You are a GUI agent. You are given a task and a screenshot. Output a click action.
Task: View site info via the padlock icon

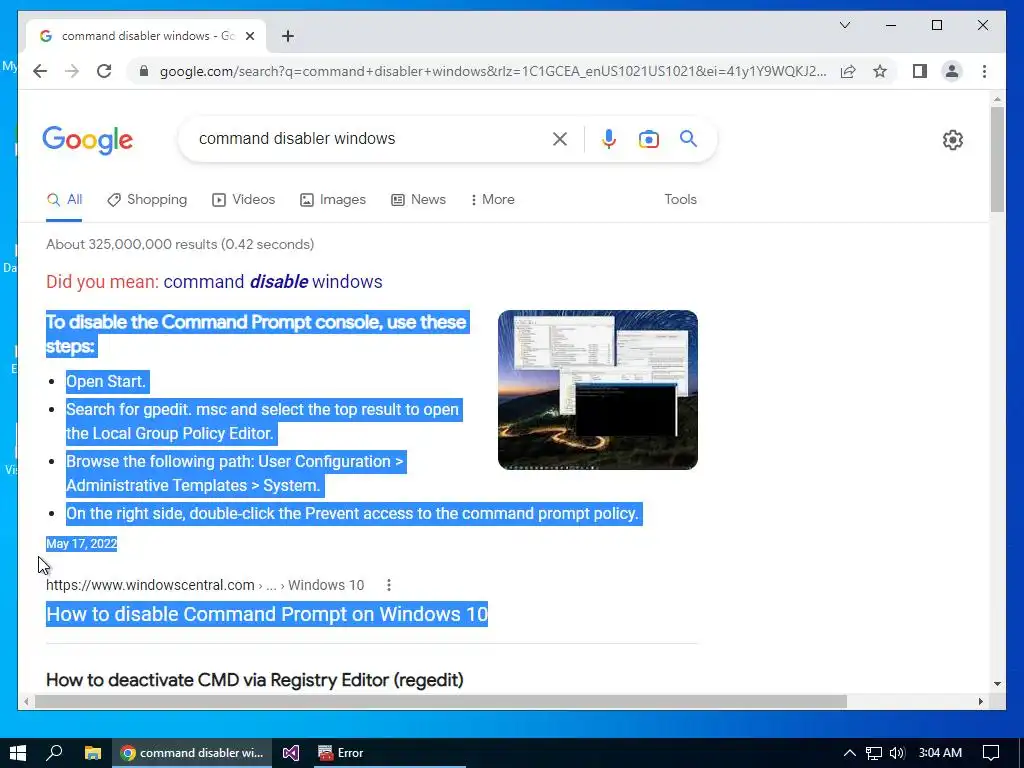[144, 71]
